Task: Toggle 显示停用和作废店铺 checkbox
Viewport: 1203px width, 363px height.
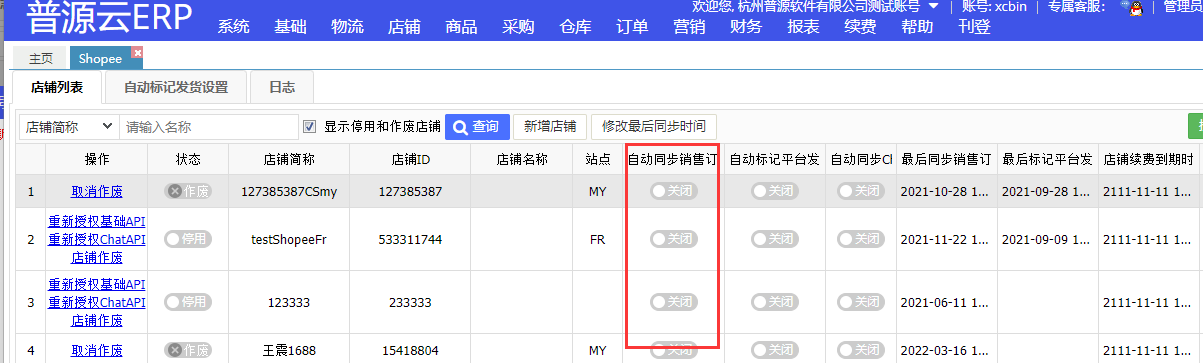Action: 309,127
